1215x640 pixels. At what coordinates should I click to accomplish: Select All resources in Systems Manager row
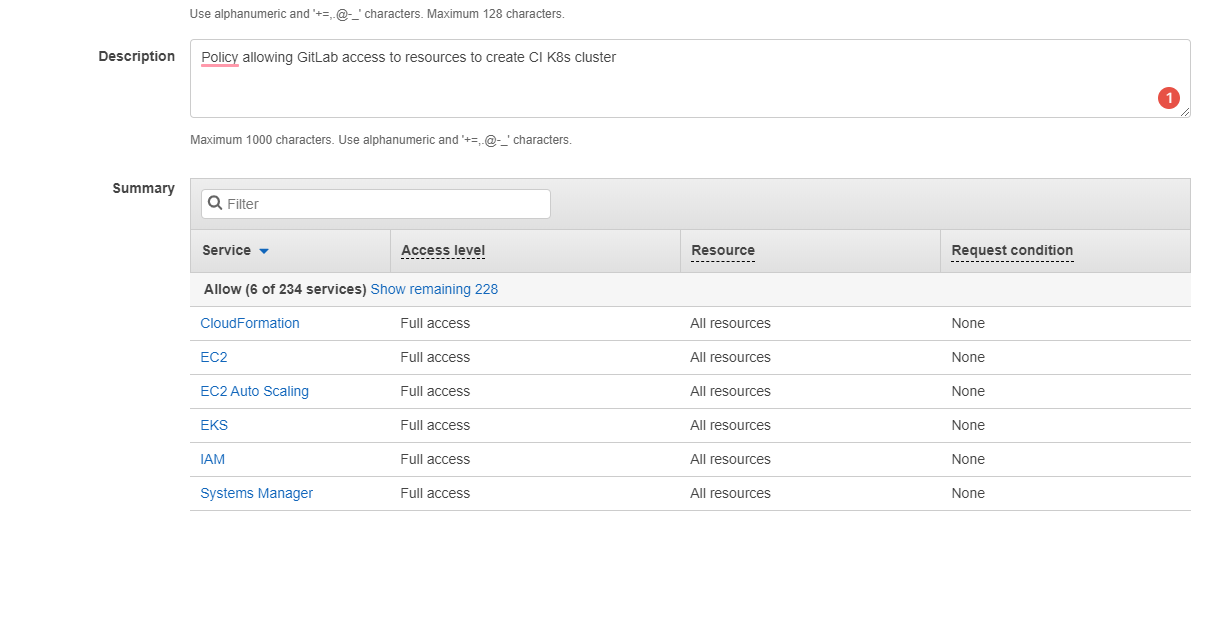[x=730, y=493]
